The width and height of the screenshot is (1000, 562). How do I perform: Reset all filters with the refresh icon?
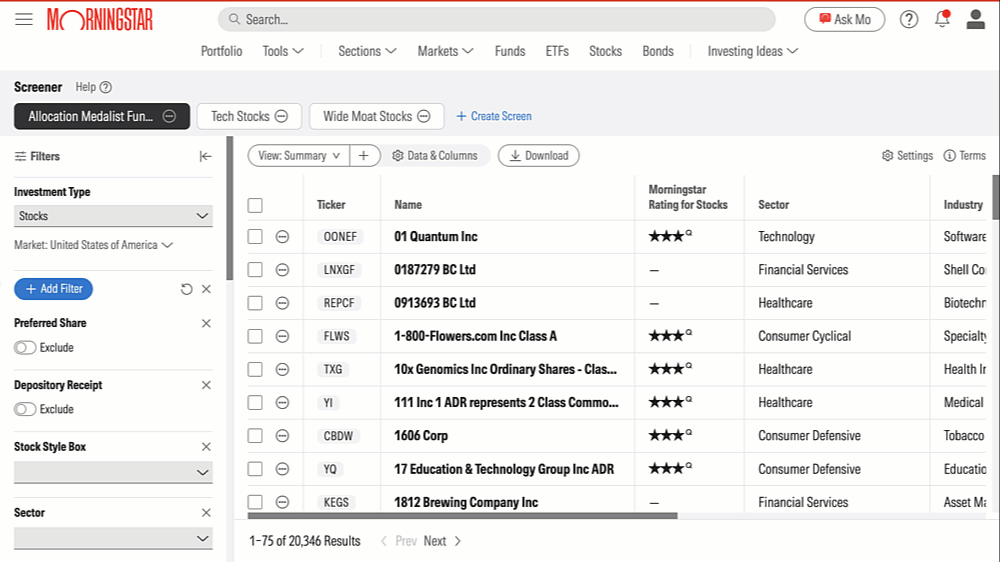tap(186, 289)
